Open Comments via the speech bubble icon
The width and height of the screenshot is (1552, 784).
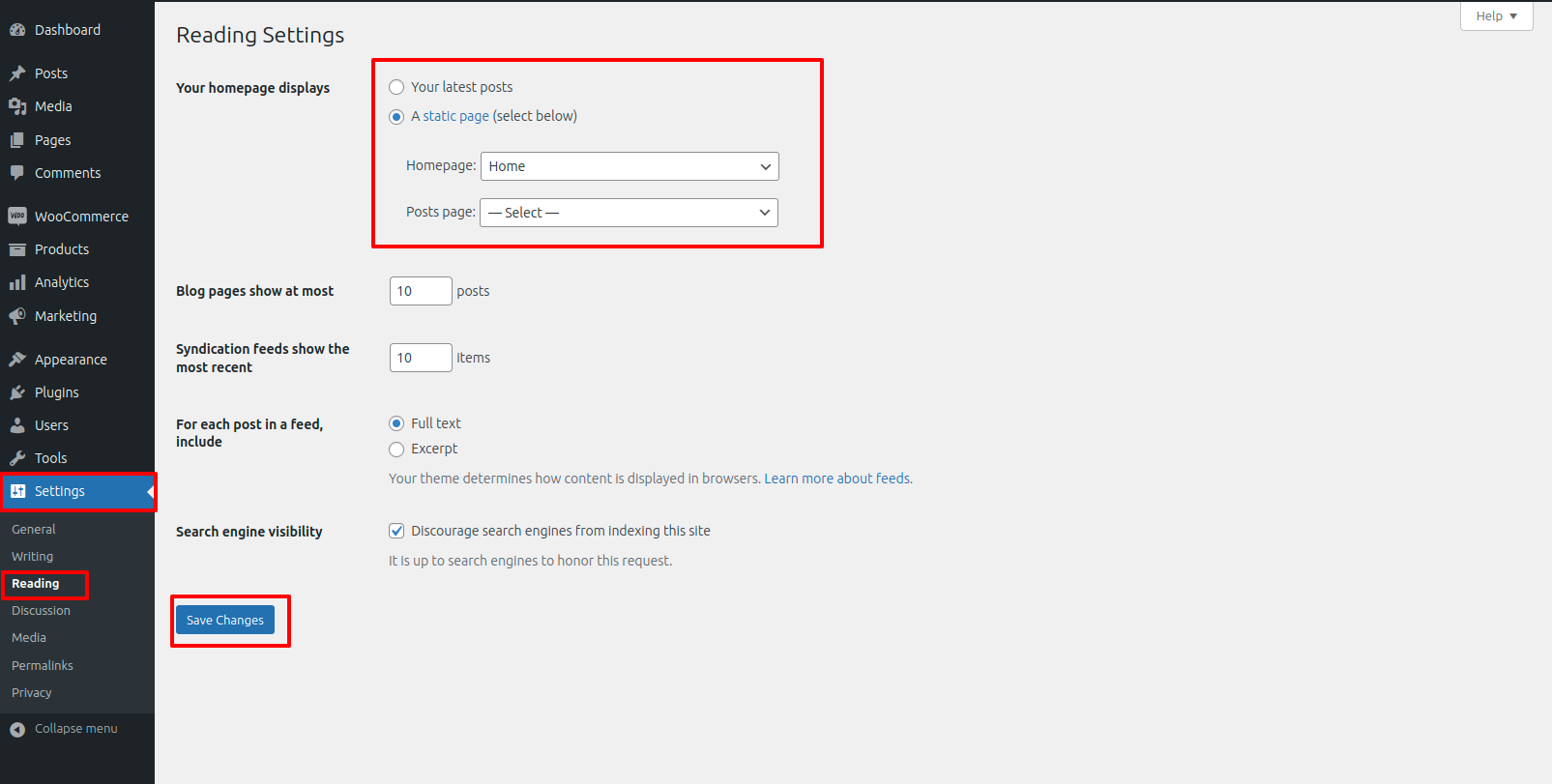[17, 173]
